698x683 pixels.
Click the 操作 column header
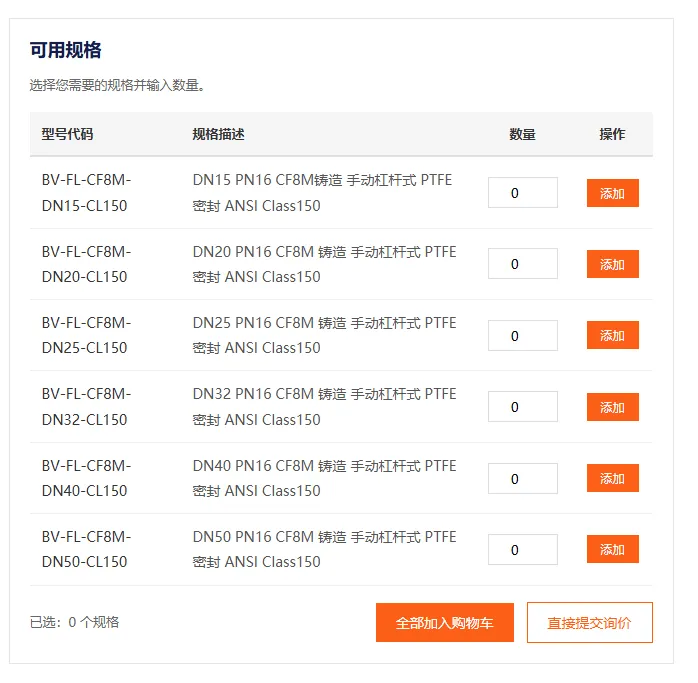click(612, 134)
